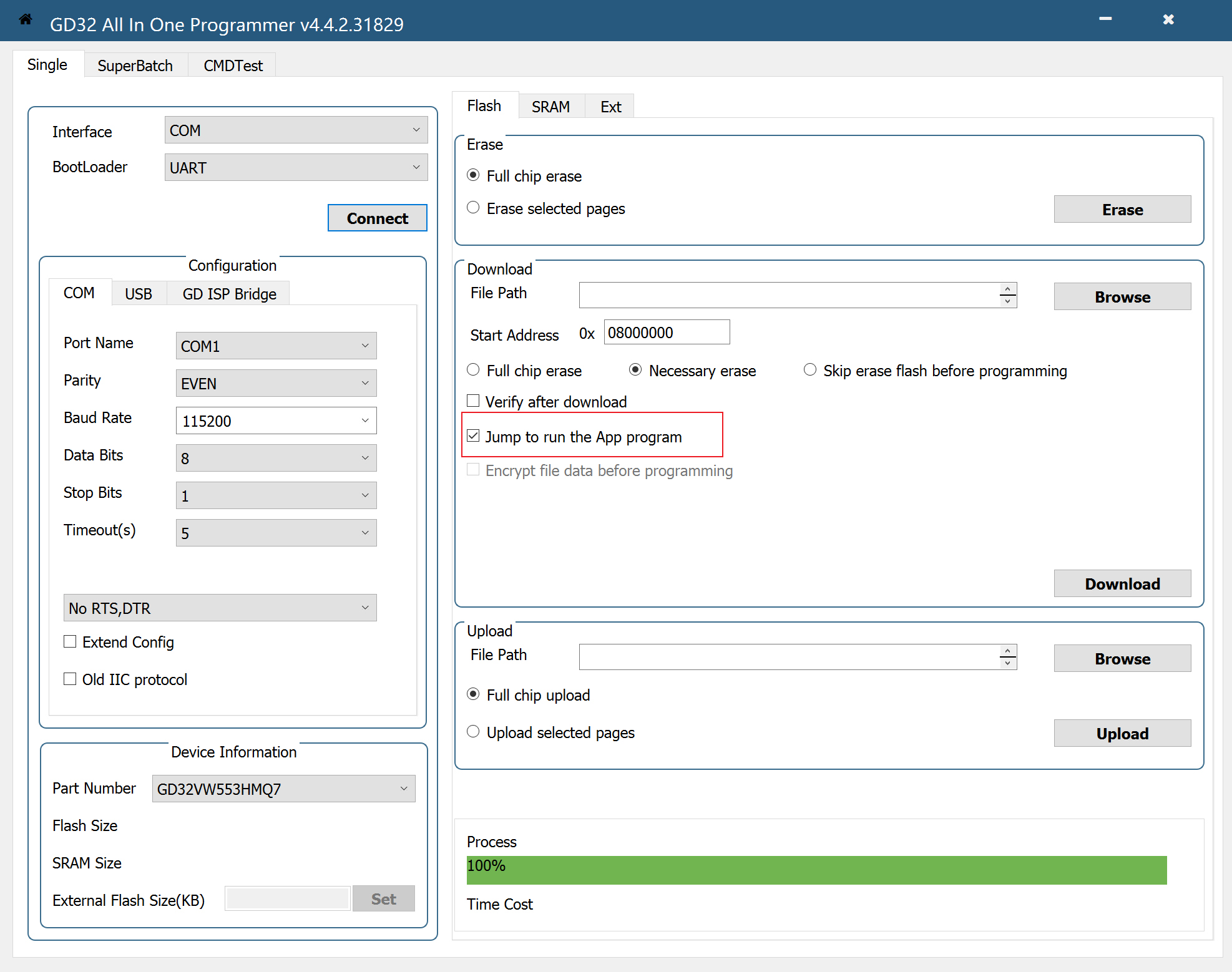Minimize the GD32 programmer window
This screenshot has width=1232, height=972.
1105,19
